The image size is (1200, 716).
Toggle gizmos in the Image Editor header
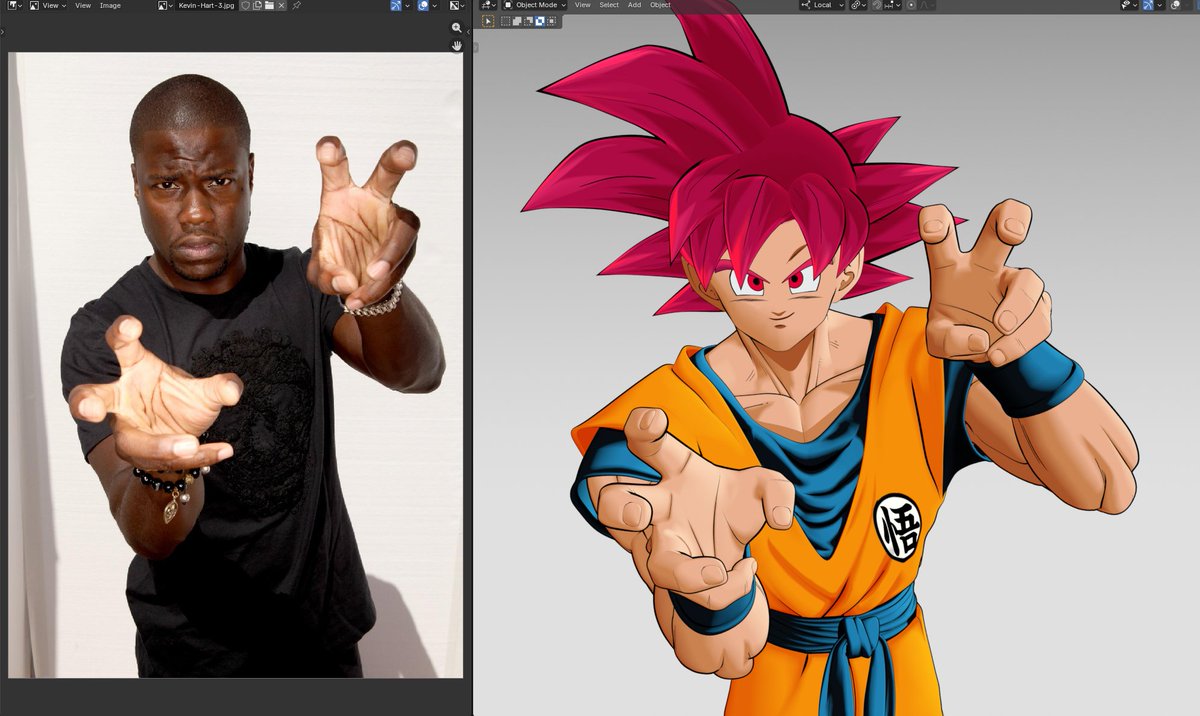(396, 5)
